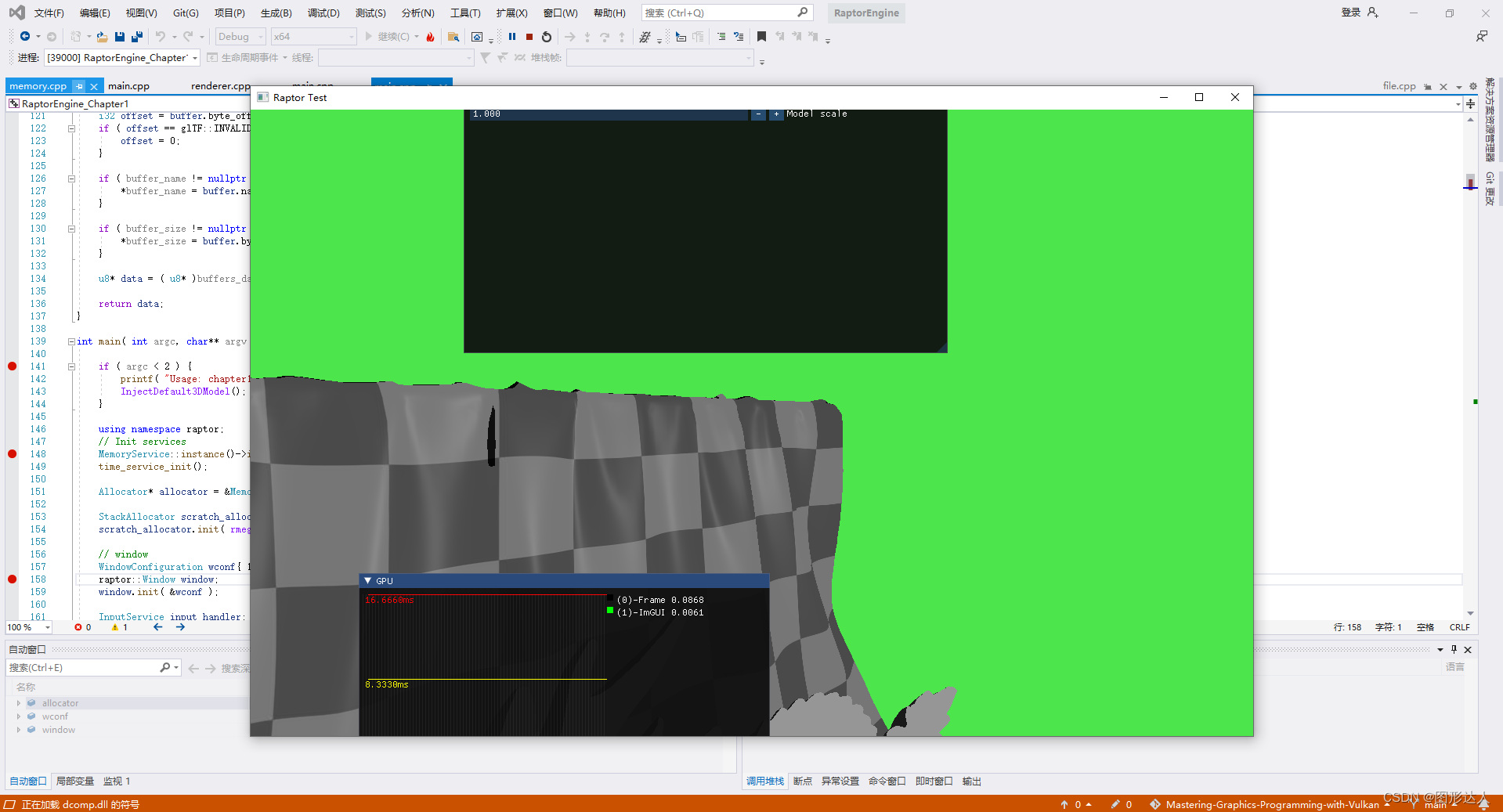The height and width of the screenshot is (812, 1503).
Task: Open the x64 platform dropdown
Action: [313, 36]
